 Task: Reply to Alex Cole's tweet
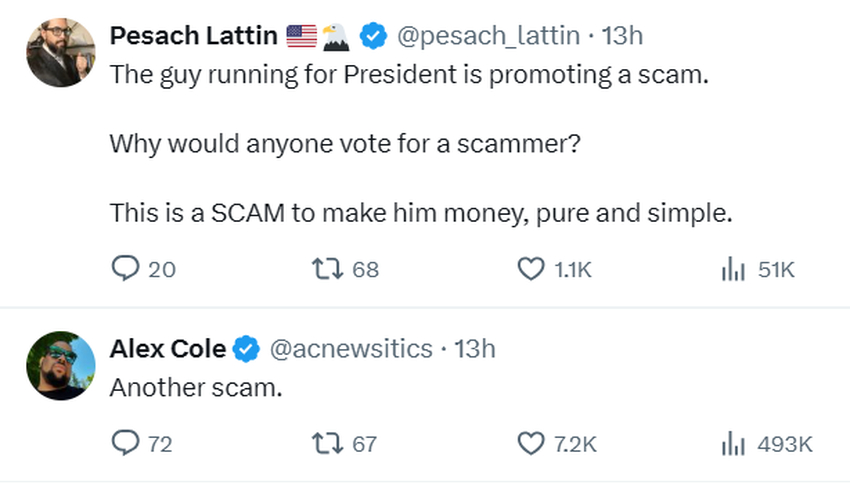[124, 443]
